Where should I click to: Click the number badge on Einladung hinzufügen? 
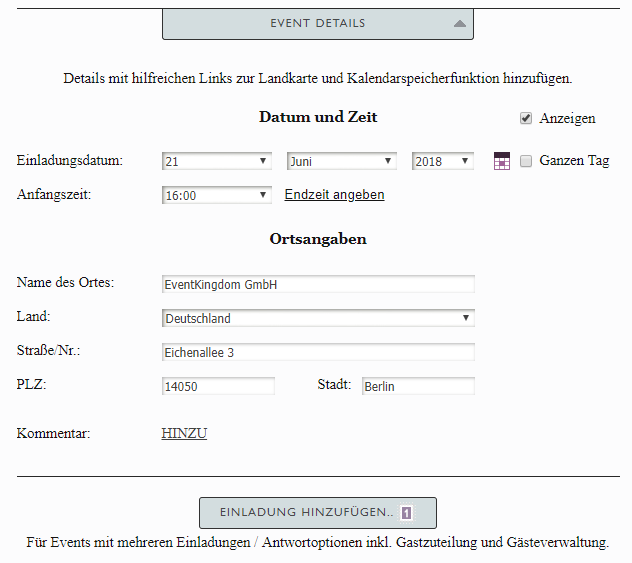click(407, 513)
